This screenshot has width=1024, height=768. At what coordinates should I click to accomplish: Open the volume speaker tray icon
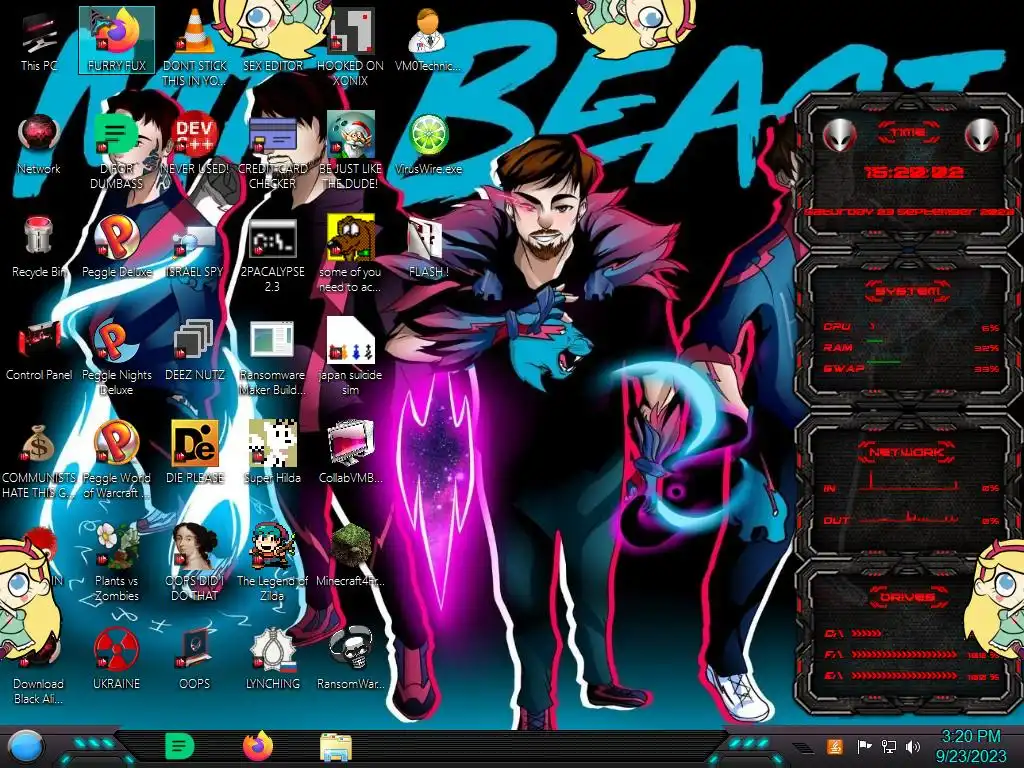click(913, 746)
